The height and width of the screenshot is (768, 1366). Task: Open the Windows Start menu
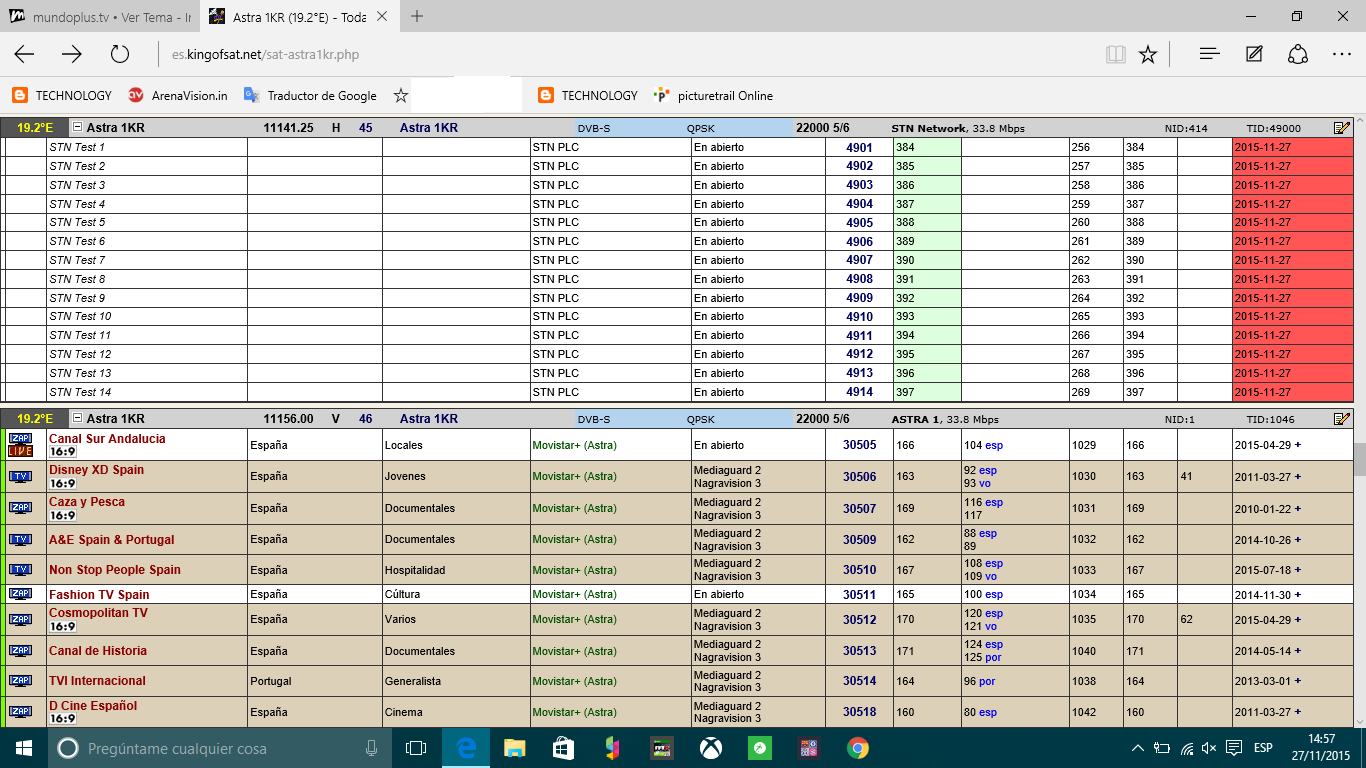pyautogui.click(x=24, y=748)
